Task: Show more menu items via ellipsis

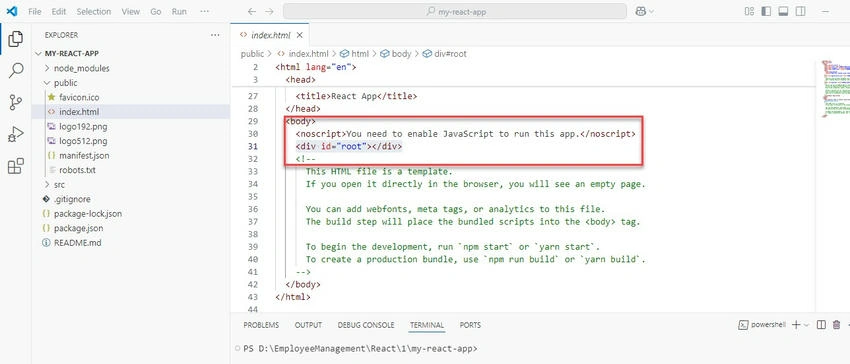Action: click(x=204, y=11)
